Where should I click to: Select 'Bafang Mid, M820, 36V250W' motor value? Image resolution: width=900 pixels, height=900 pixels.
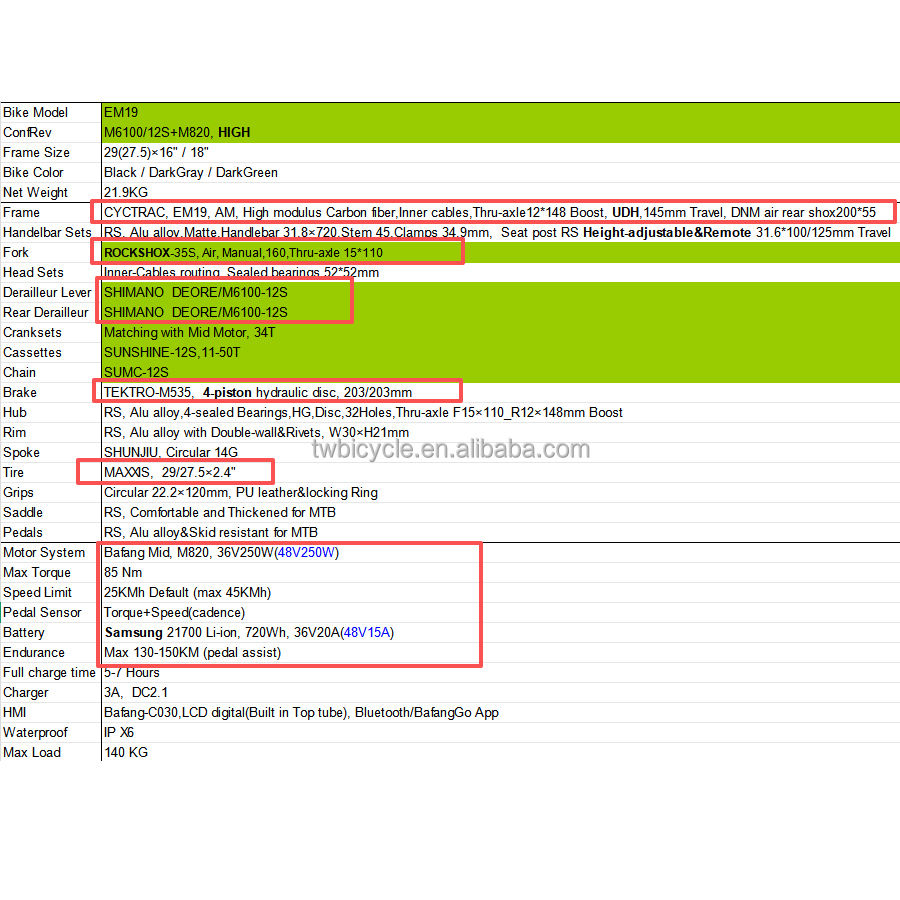pos(222,553)
